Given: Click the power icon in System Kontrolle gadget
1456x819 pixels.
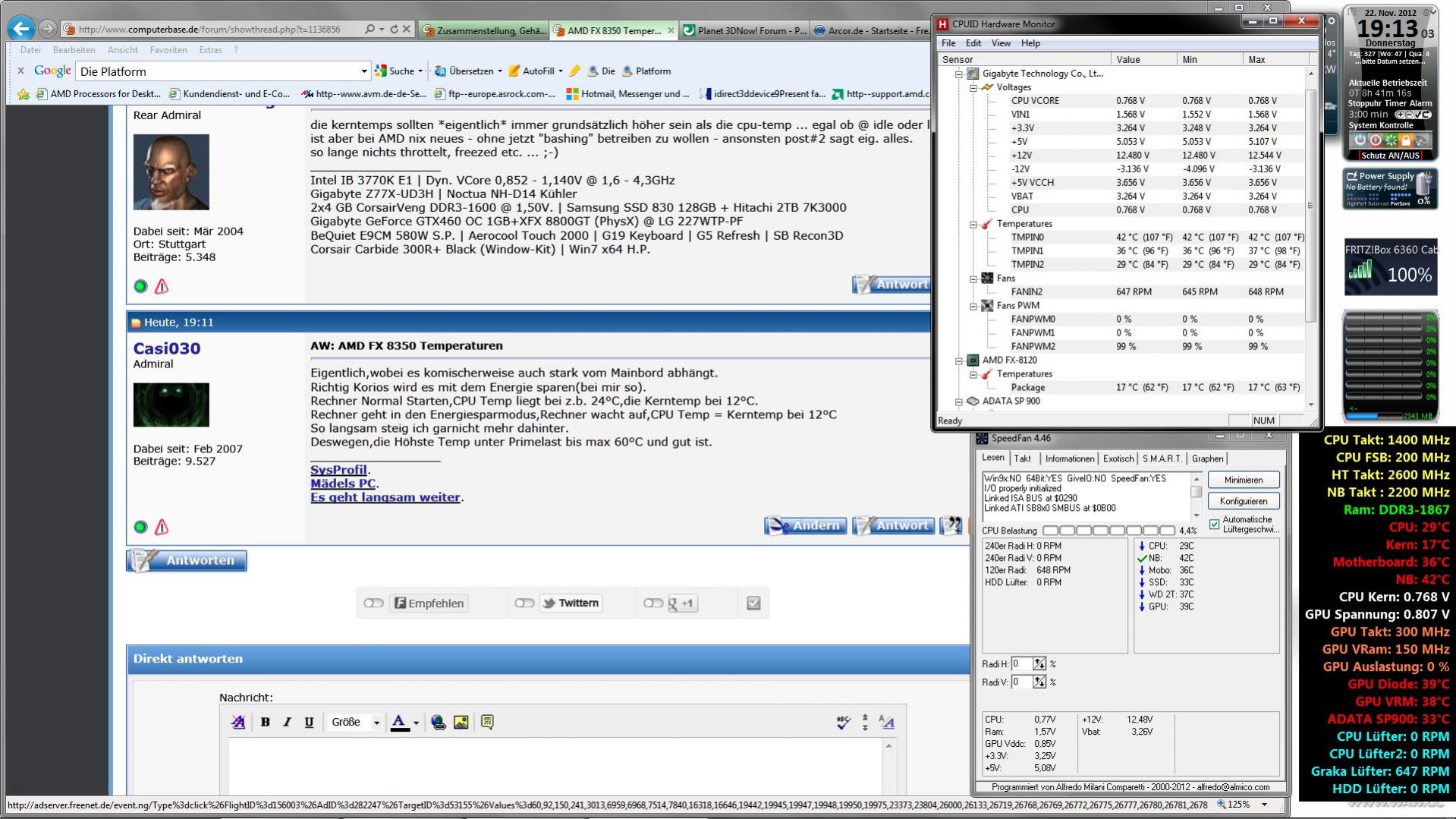Looking at the screenshot, I should pos(1360,140).
